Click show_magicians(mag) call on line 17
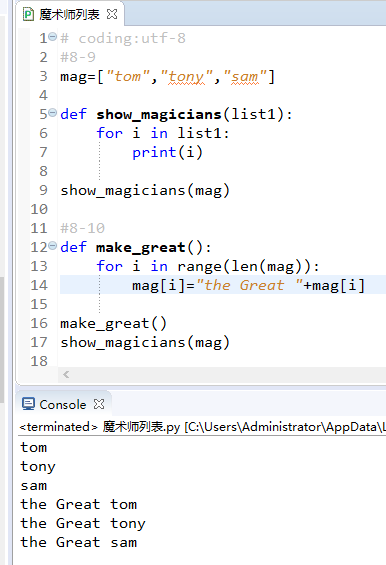 point(145,342)
